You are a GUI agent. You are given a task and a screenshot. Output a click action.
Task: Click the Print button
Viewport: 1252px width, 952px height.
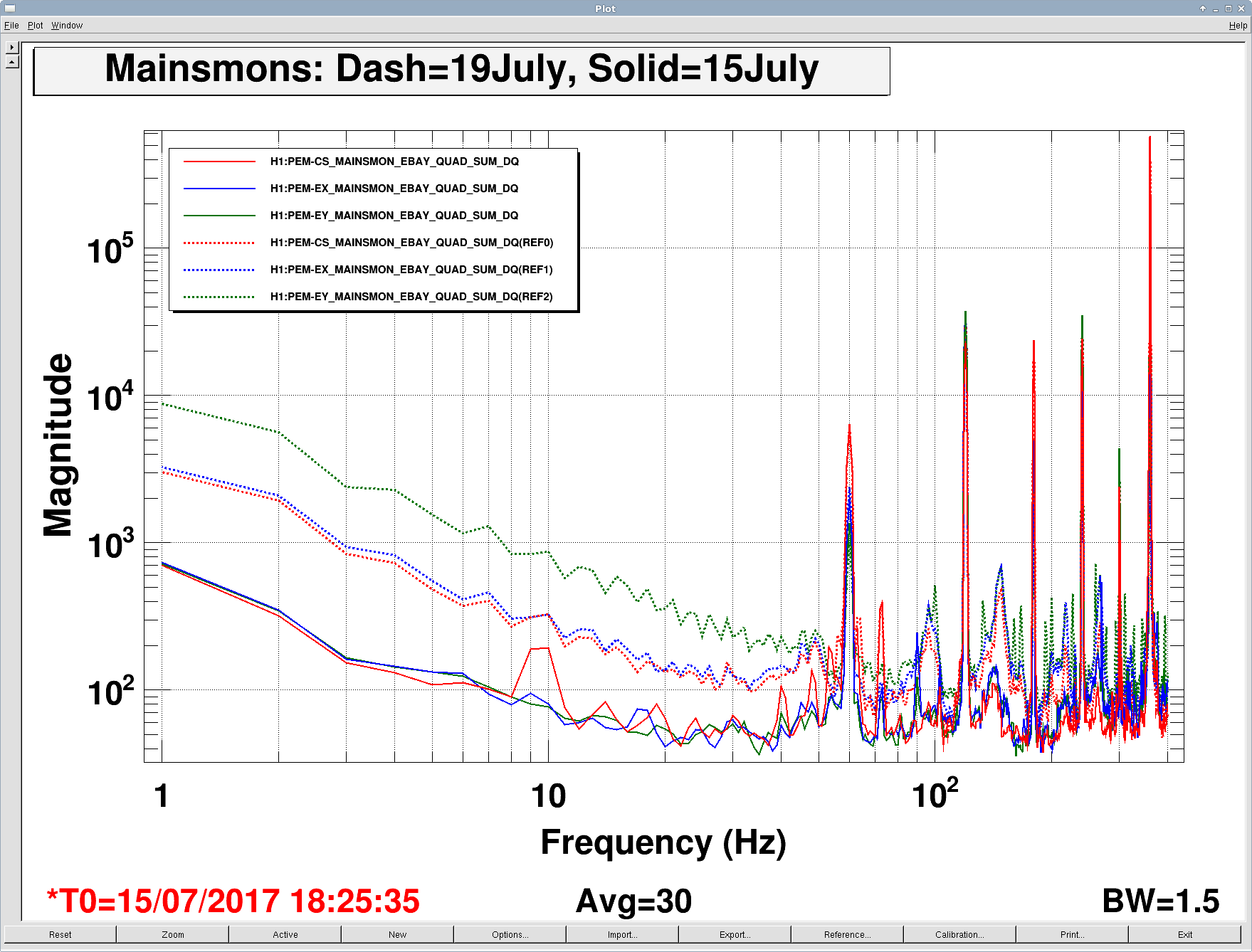click(x=1073, y=935)
